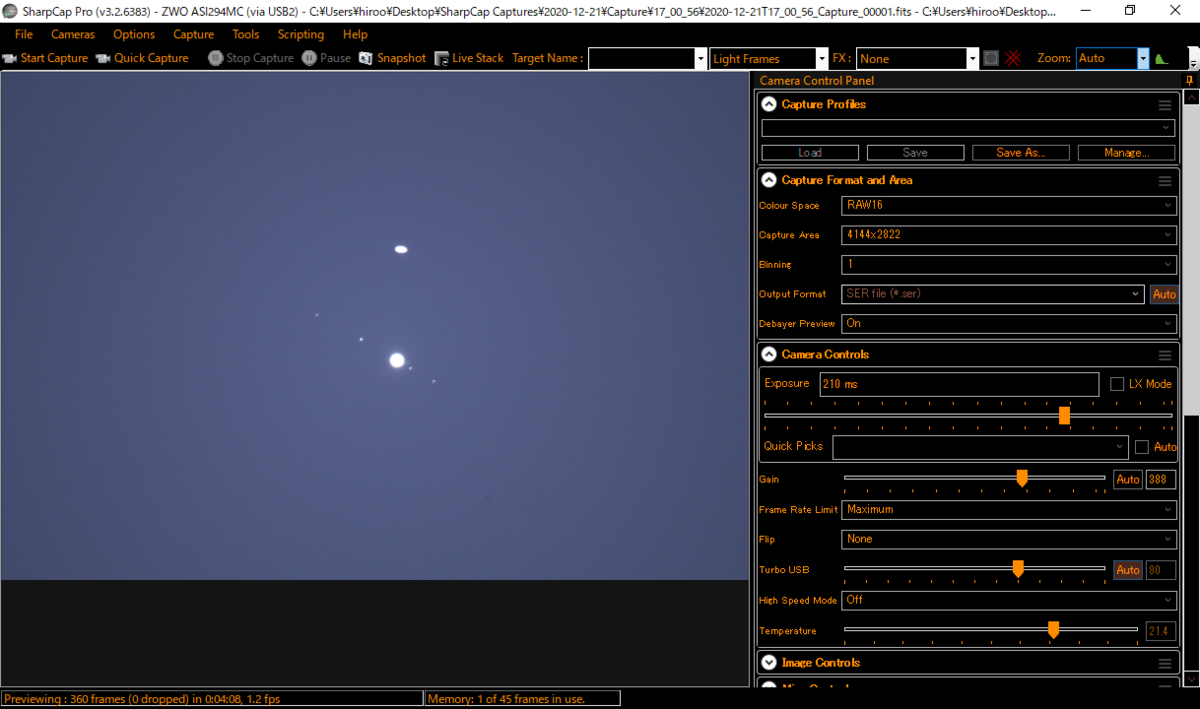The height and width of the screenshot is (709, 1200).
Task: Click the Gain slider handle
Action: 1022,479
